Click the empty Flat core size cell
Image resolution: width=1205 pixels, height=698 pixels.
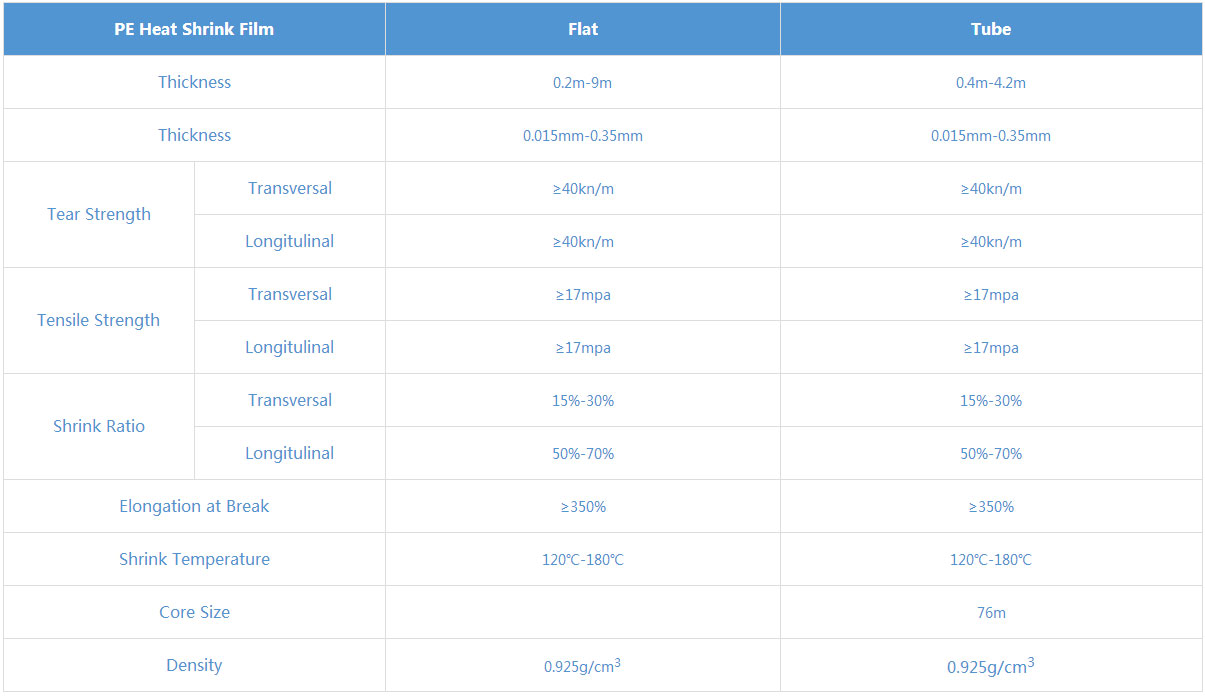583,612
